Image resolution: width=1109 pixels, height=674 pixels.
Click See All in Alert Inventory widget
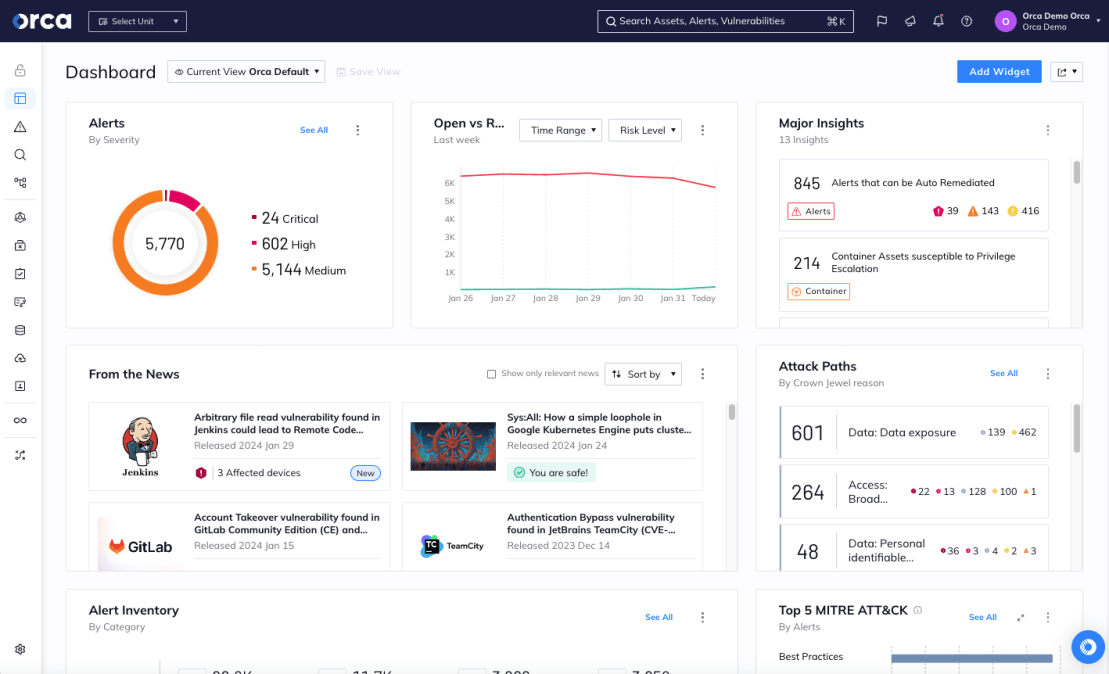point(658,617)
